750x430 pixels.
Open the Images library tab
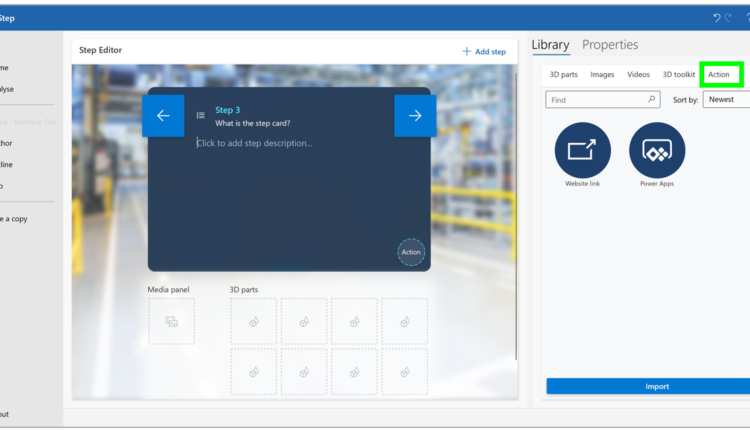pyautogui.click(x=602, y=75)
